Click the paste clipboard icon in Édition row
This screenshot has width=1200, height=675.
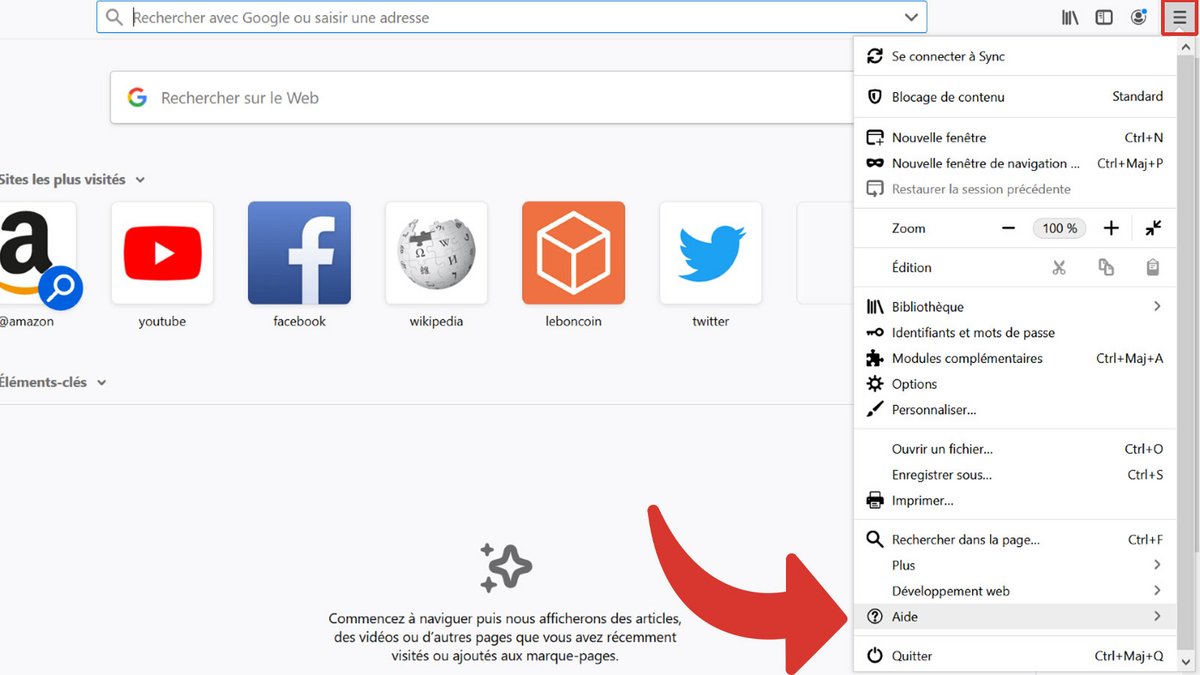point(1151,267)
